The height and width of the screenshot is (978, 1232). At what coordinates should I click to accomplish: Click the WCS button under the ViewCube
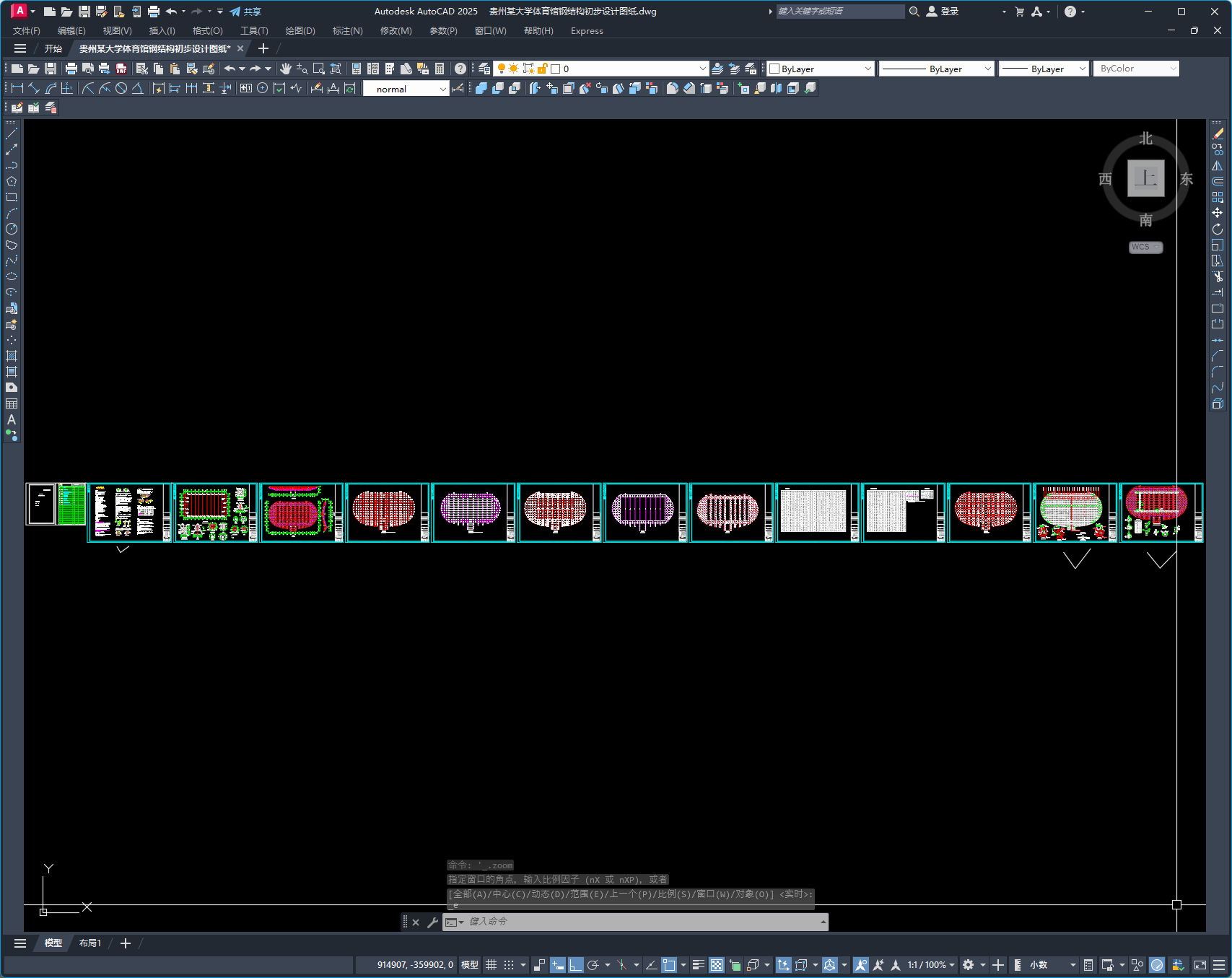(1145, 247)
